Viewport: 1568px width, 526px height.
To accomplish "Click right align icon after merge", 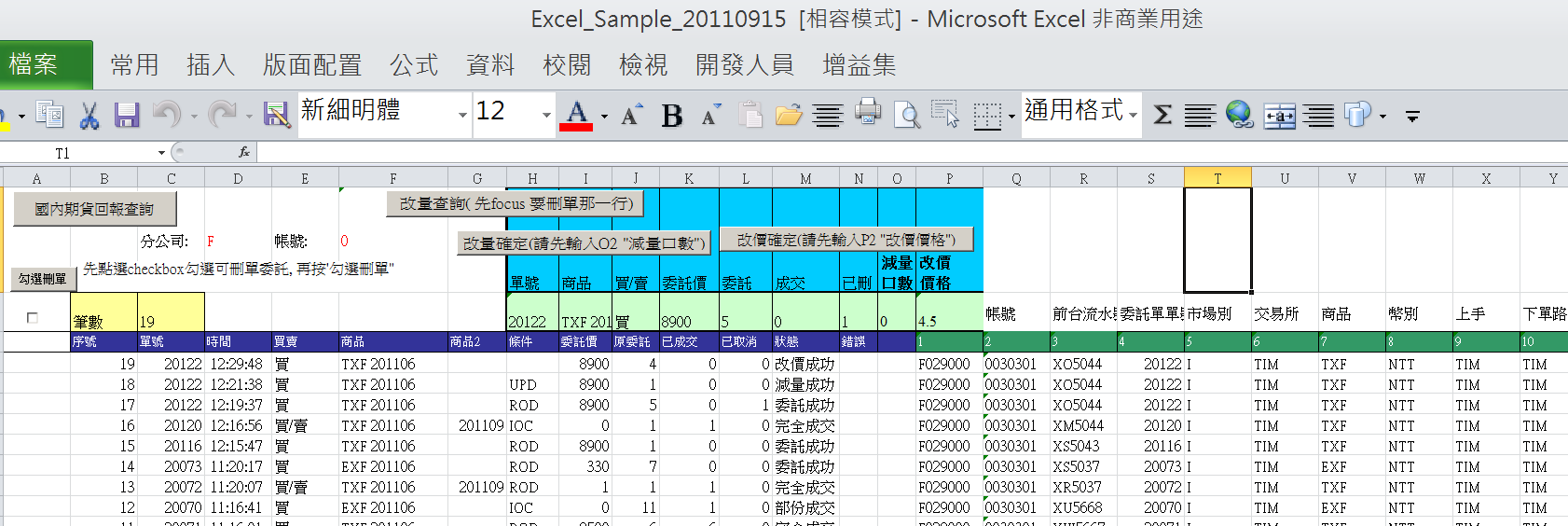I will click(1318, 116).
